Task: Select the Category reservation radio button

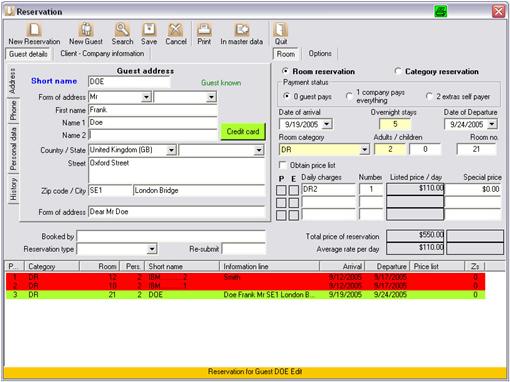Action: coord(398,71)
